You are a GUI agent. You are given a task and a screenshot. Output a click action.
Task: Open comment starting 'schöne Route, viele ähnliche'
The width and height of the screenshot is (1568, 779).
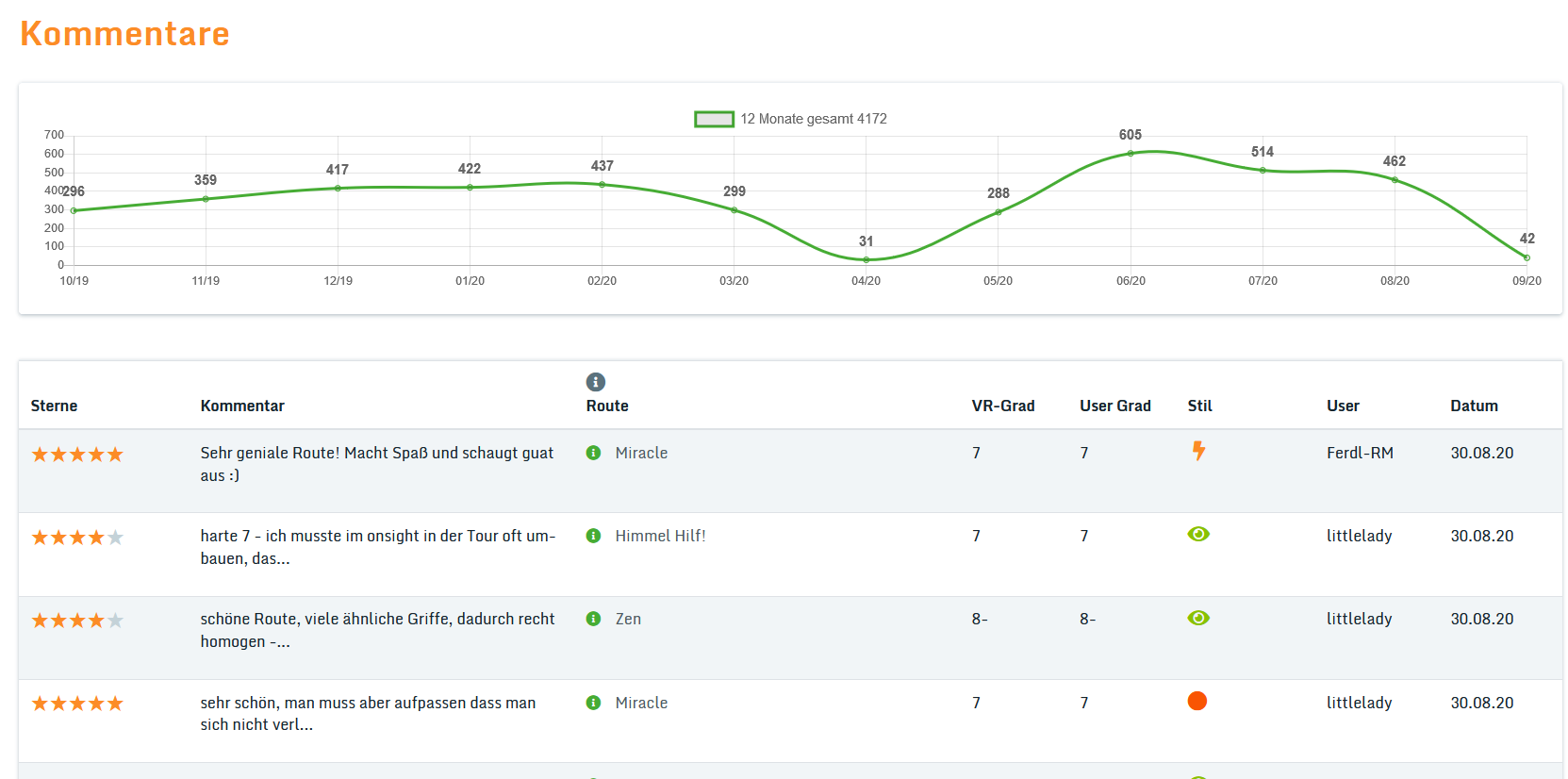(x=377, y=630)
